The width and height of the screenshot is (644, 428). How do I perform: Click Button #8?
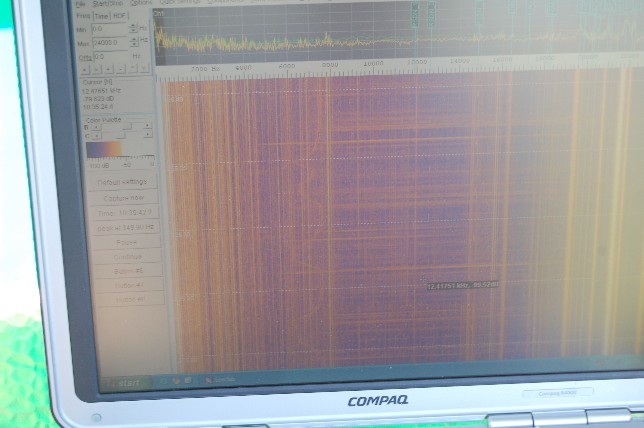[131, 299]
